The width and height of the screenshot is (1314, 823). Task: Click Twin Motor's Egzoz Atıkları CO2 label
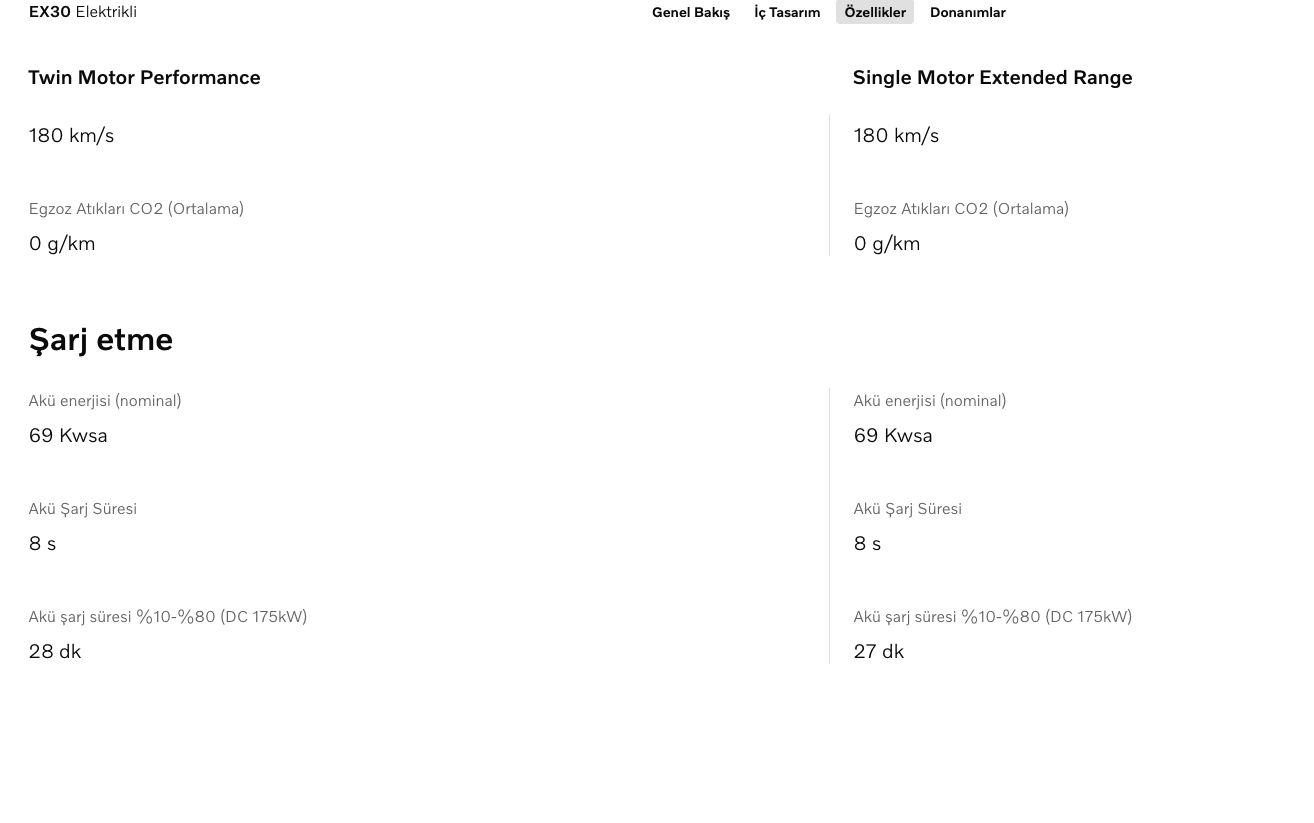[136, 208]
